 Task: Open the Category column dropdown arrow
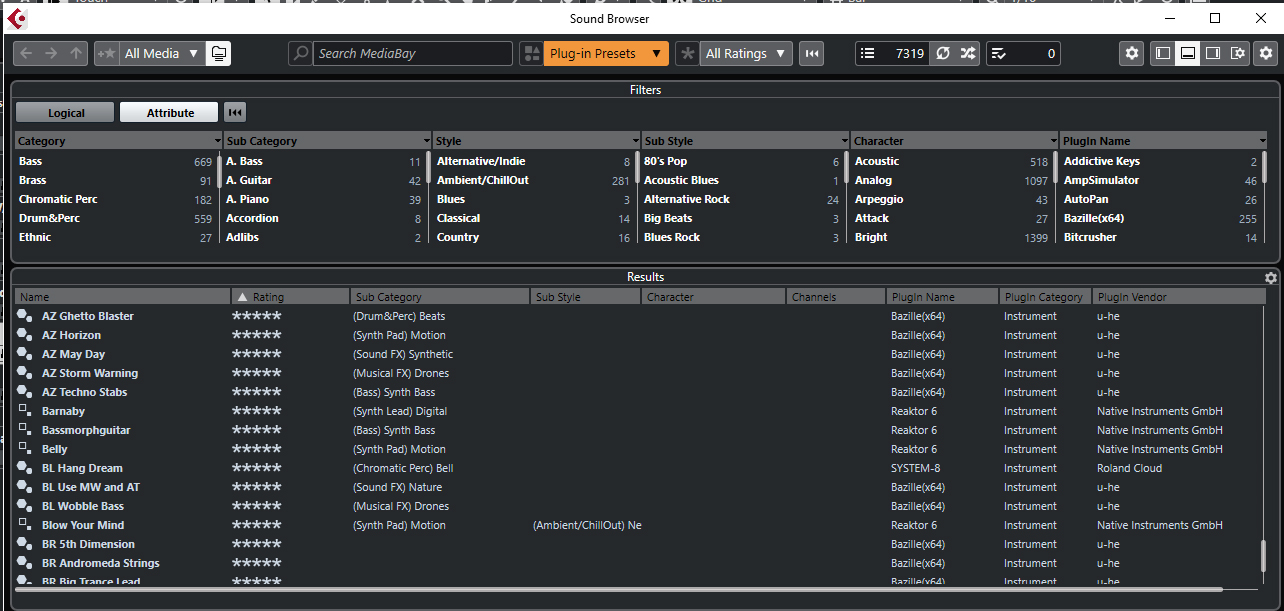pyautogui.click(x=218, y=141)
